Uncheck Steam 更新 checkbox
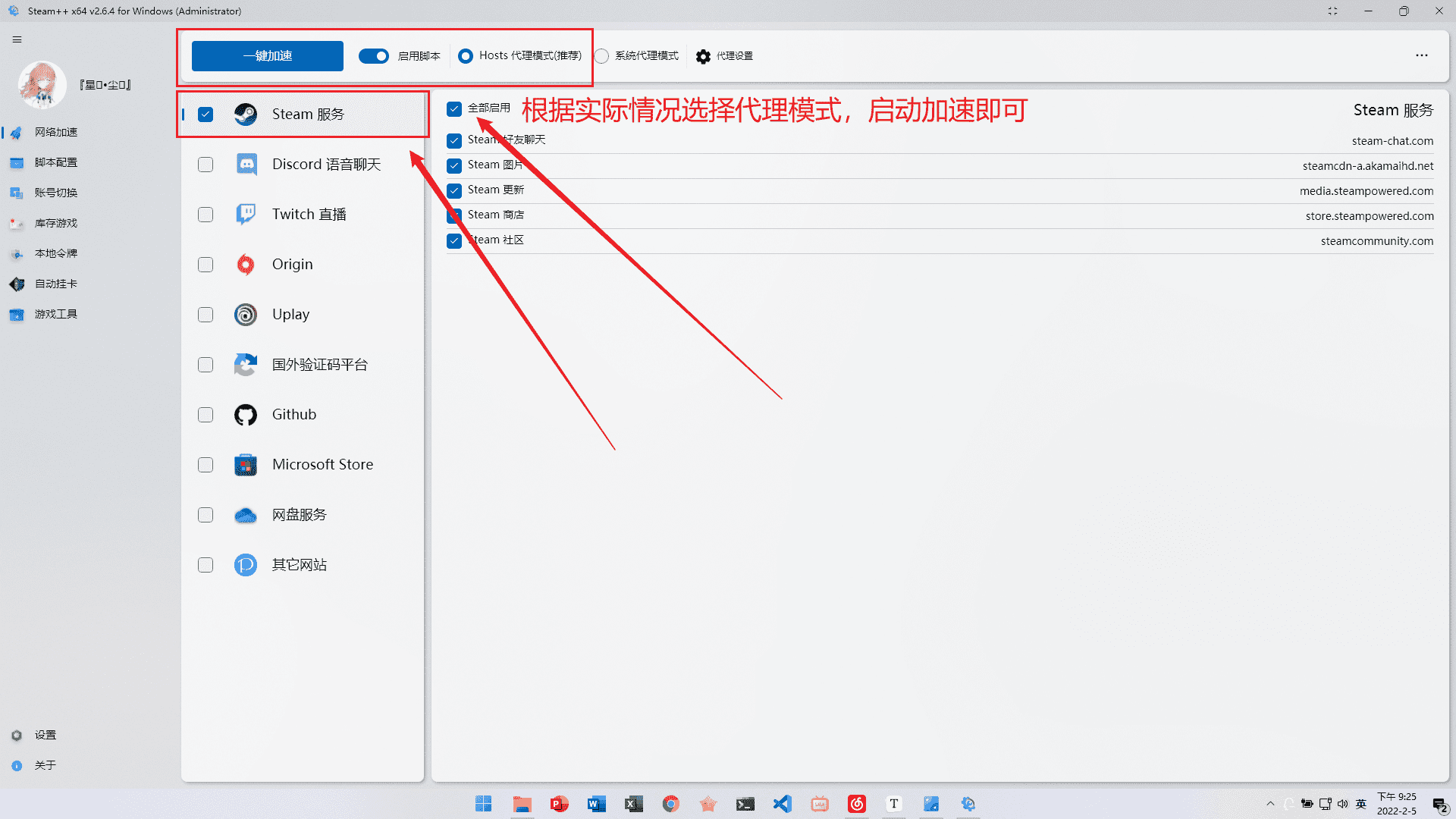The width and height of the screenshot is (1456, 819). [x=454, y=191]
